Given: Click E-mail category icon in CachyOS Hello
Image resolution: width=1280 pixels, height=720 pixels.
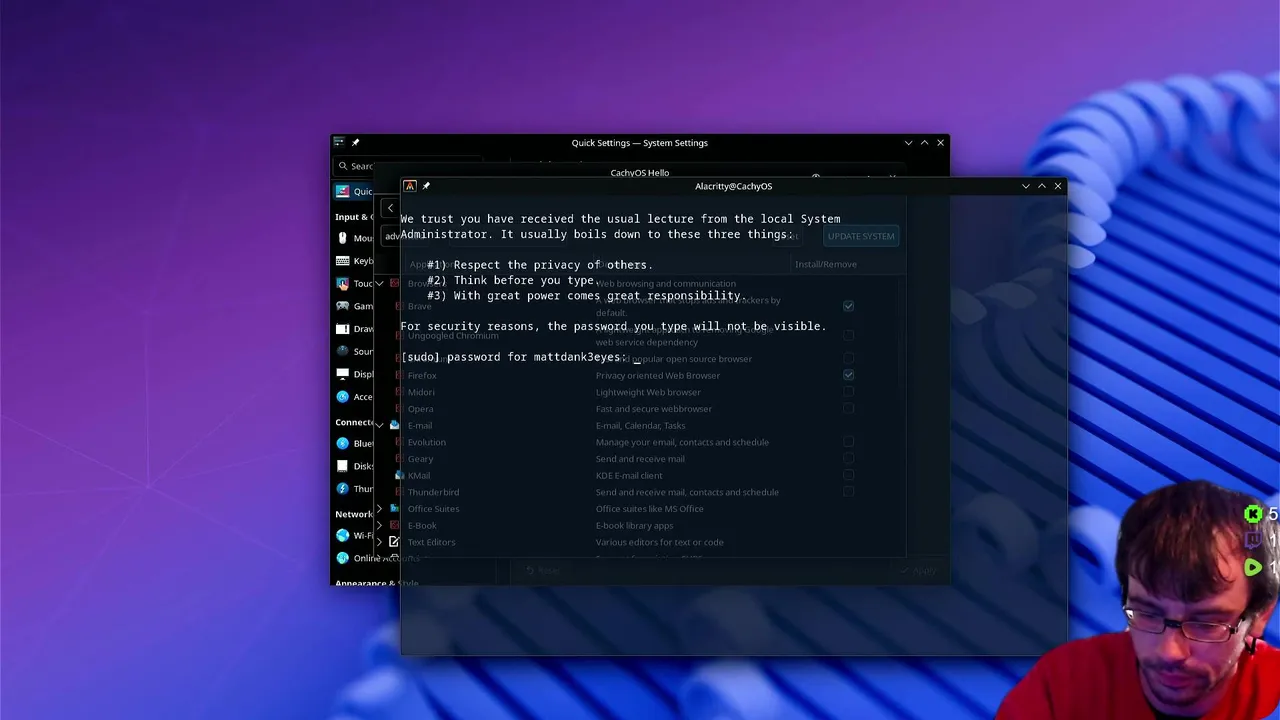Looking at the screenshot, I should pyautogui.click(x=394, y=425).
